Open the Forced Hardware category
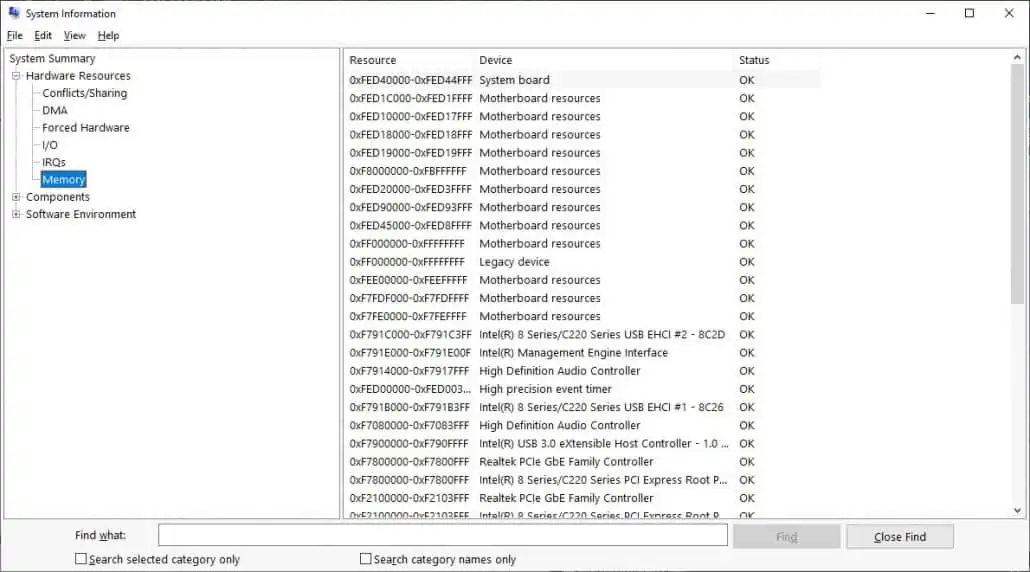 (x=85, y=127)
